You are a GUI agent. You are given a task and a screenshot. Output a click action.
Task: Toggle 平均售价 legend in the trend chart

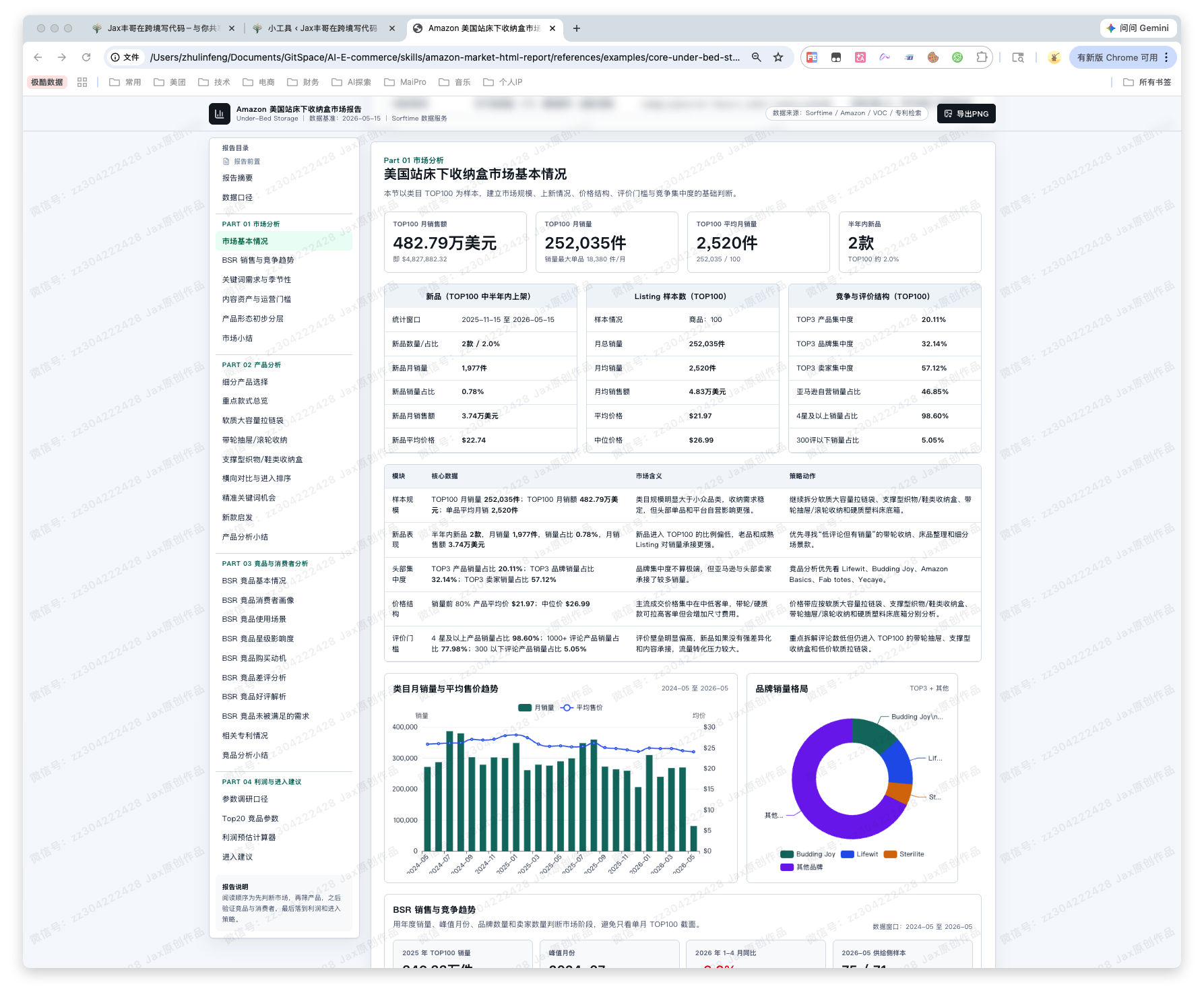tap(582, 707)
